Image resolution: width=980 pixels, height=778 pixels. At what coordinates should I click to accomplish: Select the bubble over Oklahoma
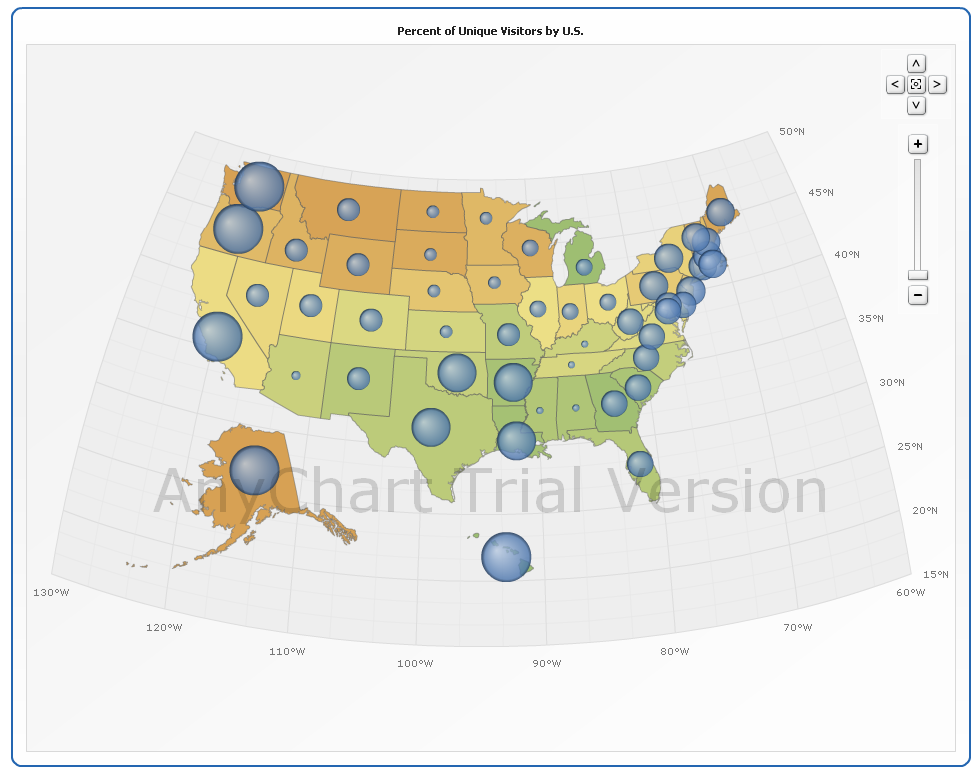[x=457, y=372]
